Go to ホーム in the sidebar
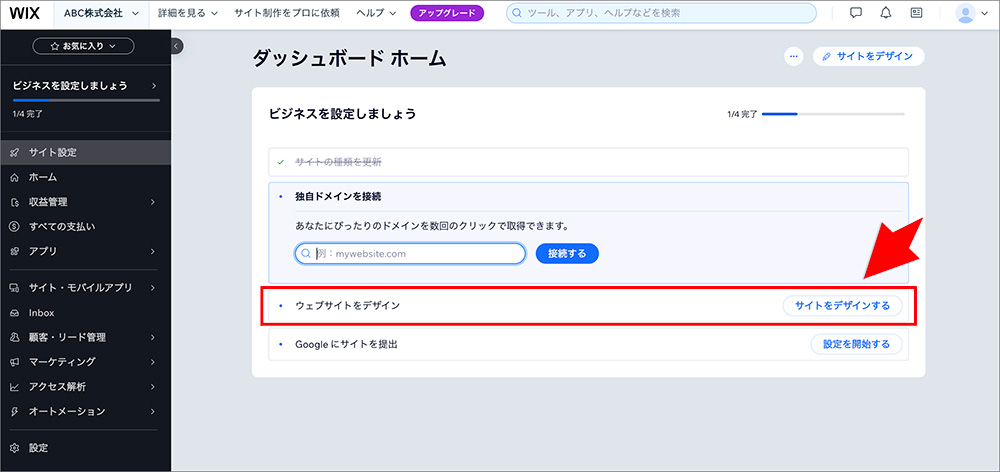Screen dimensions: 1000x472 tap(85, 177)
